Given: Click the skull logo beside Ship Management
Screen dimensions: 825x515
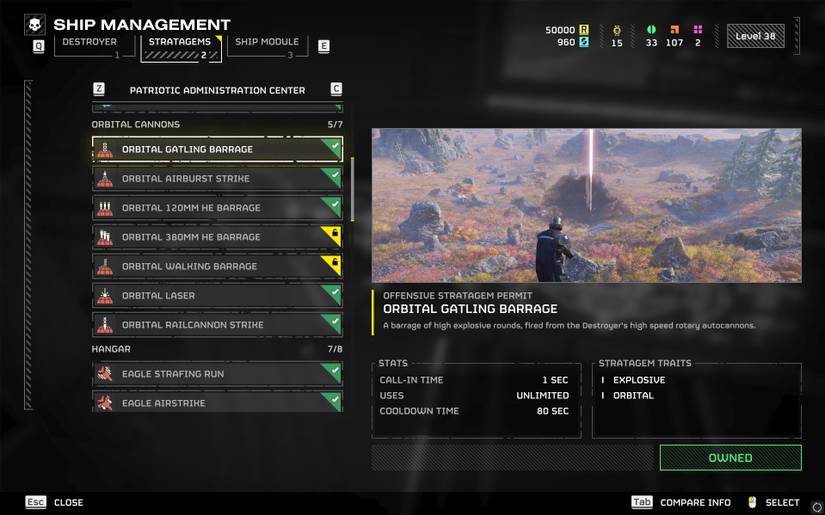Looking at the screenshot, I should (35, 25).
